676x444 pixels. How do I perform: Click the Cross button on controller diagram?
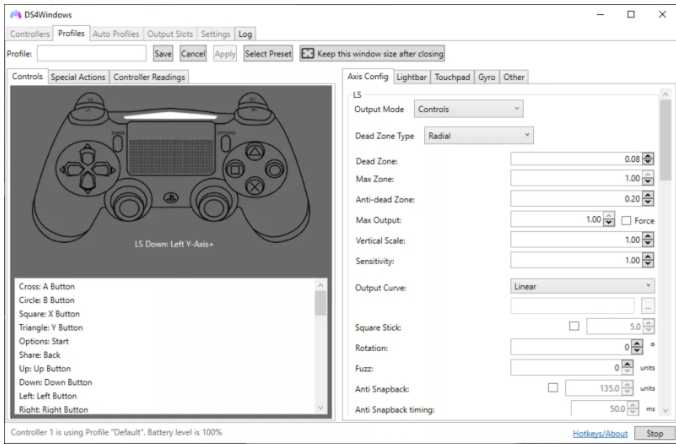click(255, 187)
